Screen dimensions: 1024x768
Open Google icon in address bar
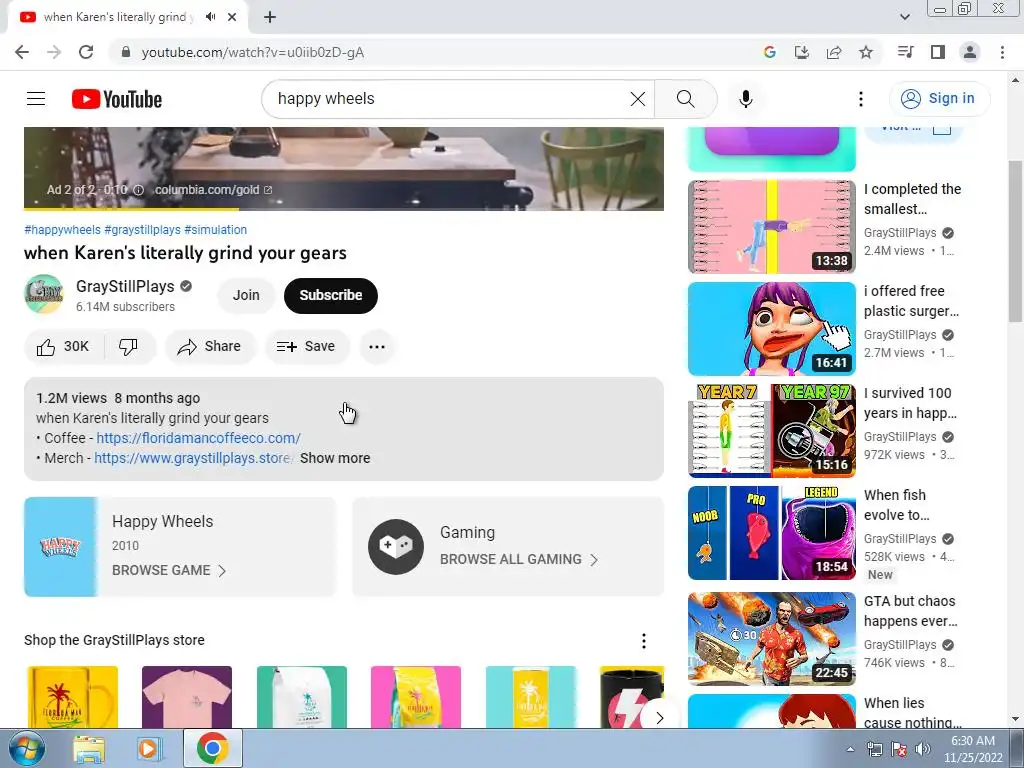(x=770, y=52)
